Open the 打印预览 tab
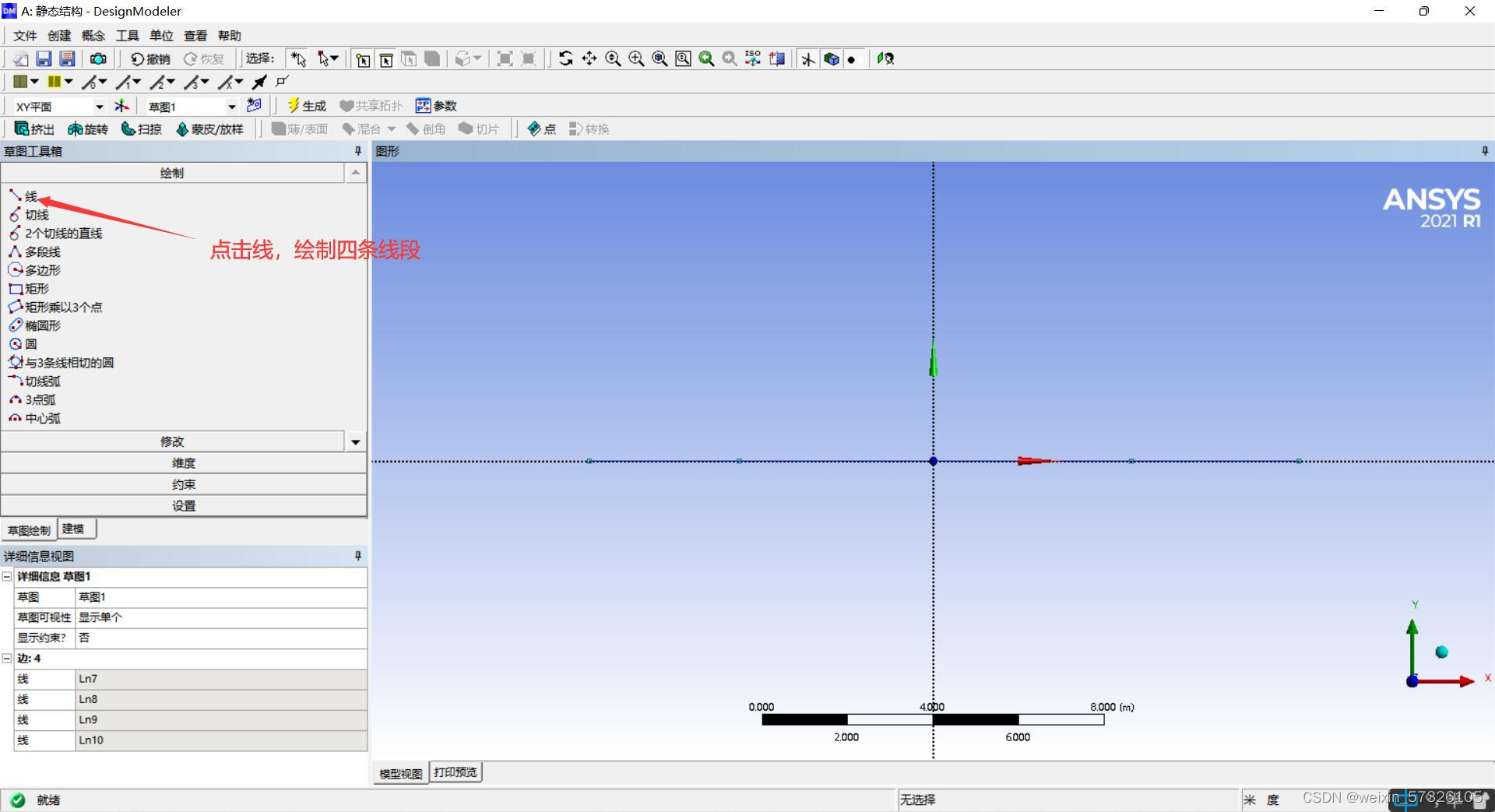 tap(456, 772)
